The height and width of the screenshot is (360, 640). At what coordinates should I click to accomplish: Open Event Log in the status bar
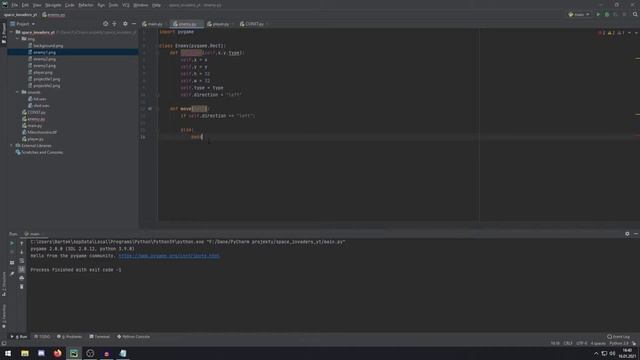(618, 337)
